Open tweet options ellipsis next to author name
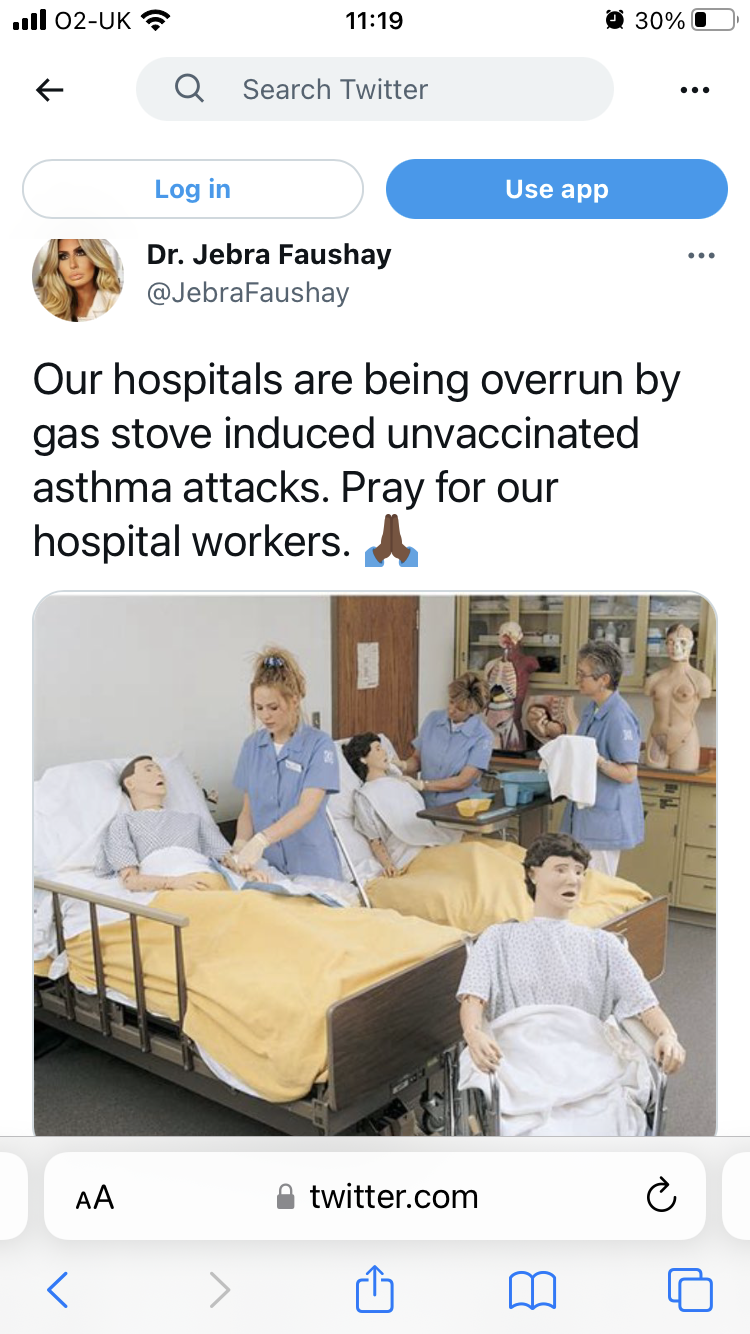 (x=701, y=256)
